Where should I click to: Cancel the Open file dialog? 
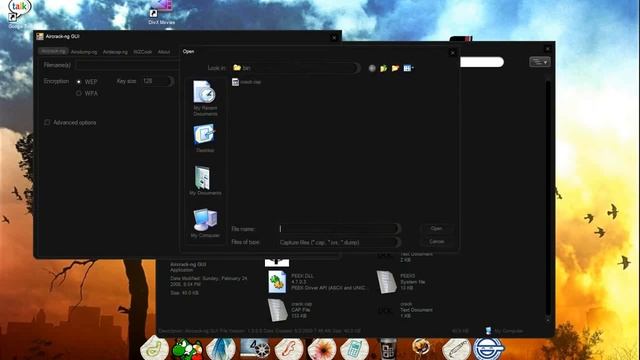[x=436, y=242]
